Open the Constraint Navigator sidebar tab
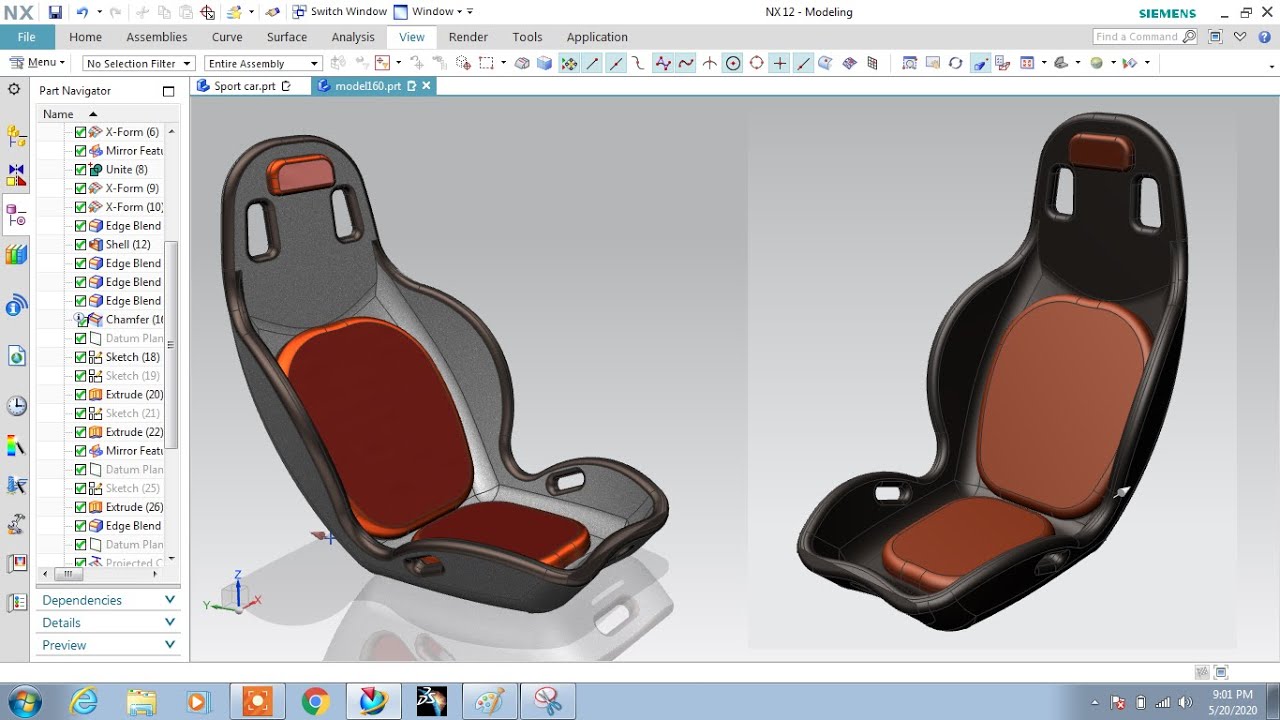The width and height of the screenshot is (1280, 720). pos(16,176)
